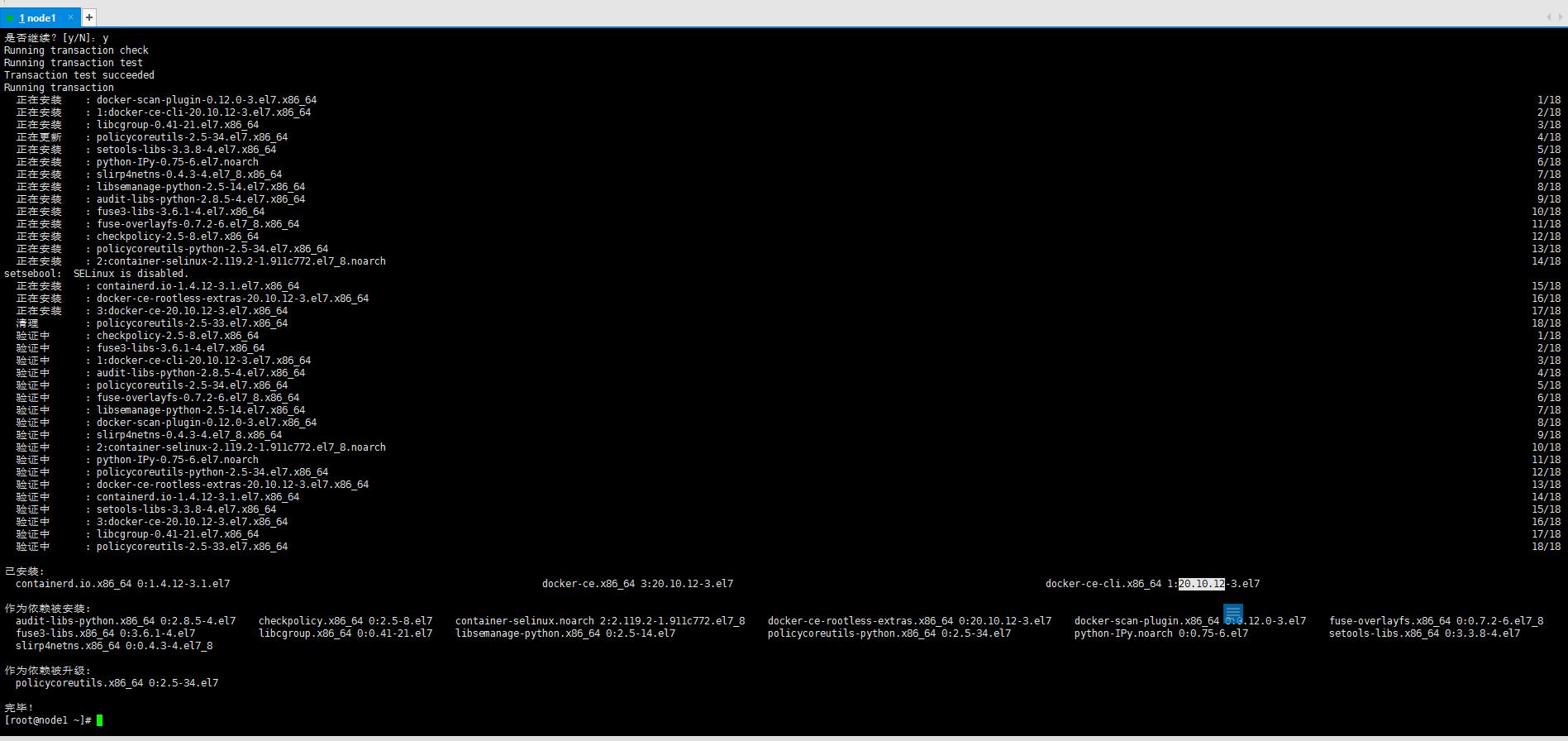This screenshot has height=741, width=1568.
Task: Click the "Running transaction test" line
Action: [74, 63]
